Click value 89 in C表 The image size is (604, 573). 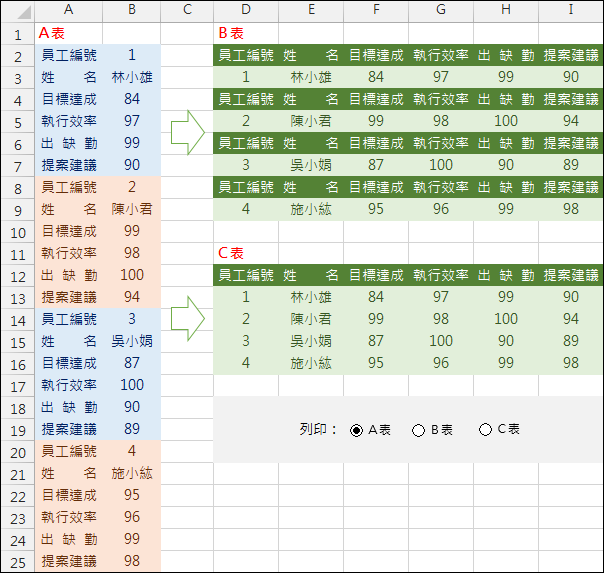click(571, 341)
